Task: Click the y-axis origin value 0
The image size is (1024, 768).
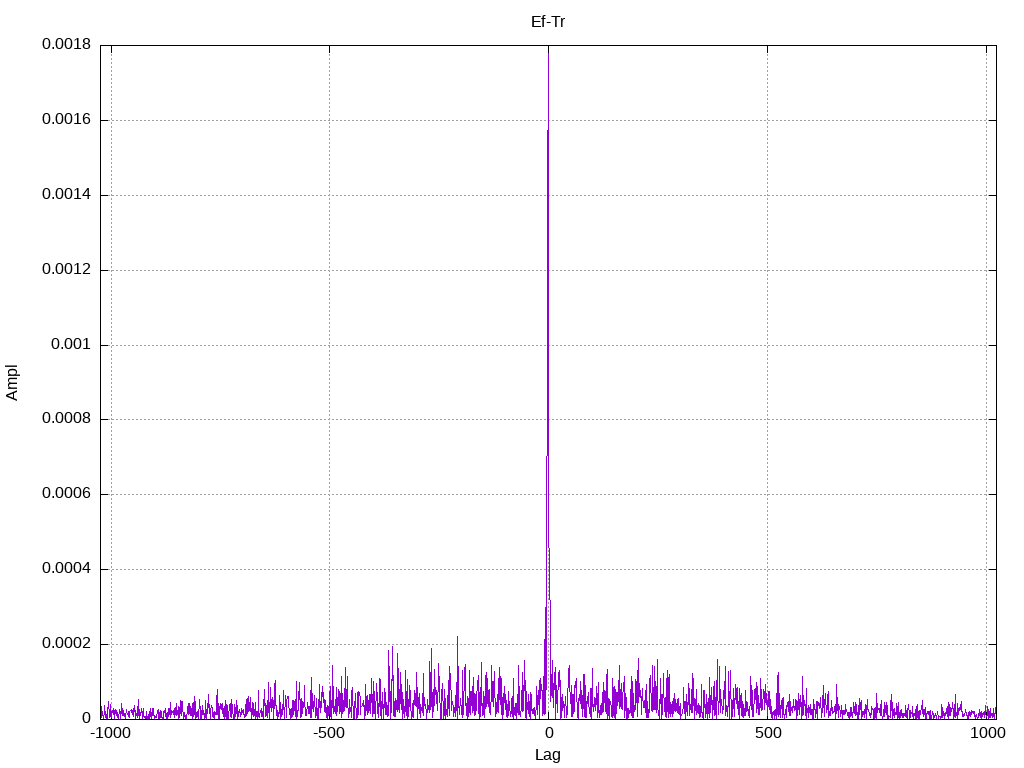Action: pos(86,718)
